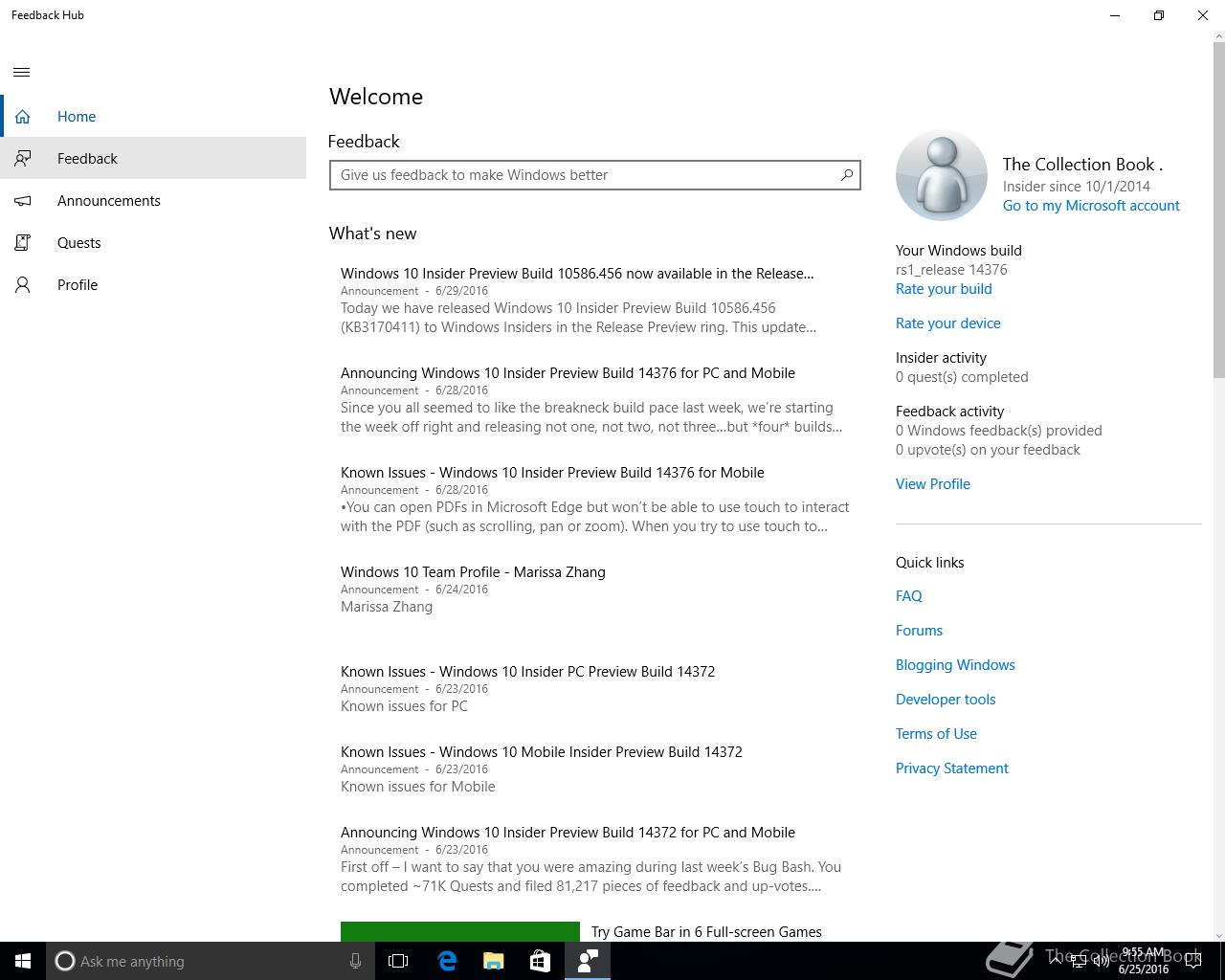This screenshot has width=1225, height=980.
Task: Select Feedback in navigation pane
Action: (153, 159)
